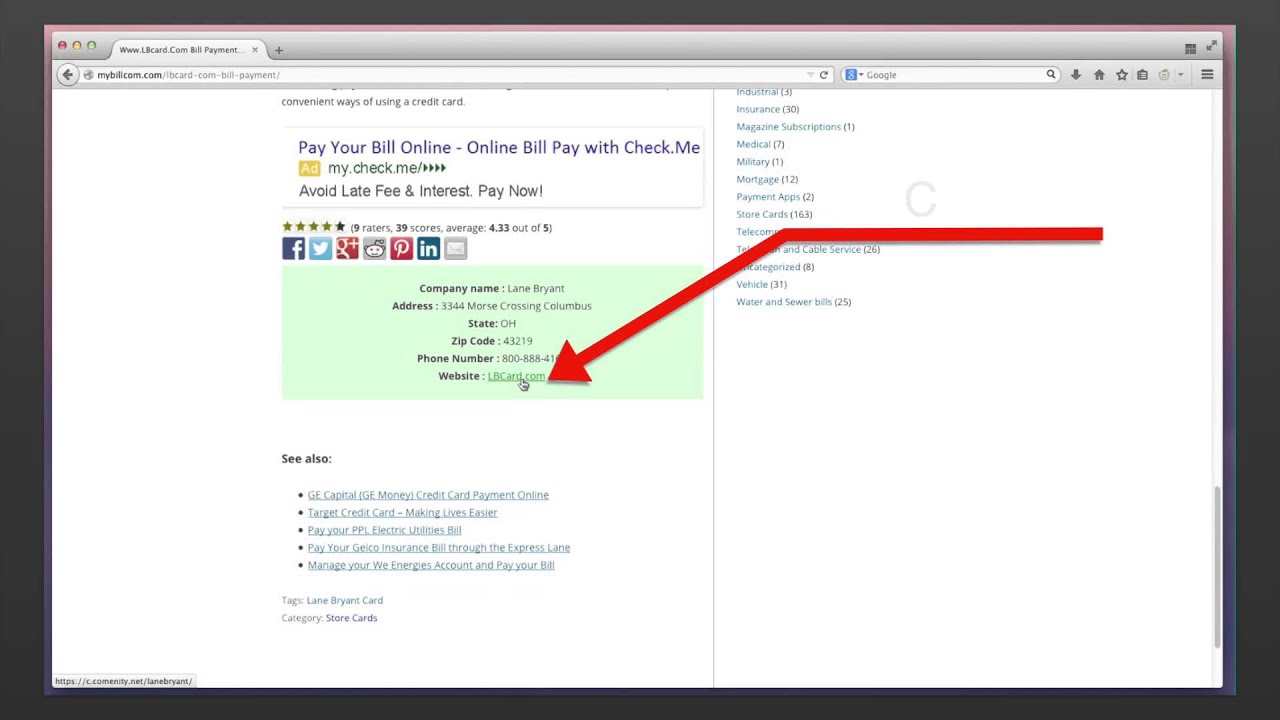Open the Google search engine selector
The width and height of the screenshot is (1280, 720).
854,75
